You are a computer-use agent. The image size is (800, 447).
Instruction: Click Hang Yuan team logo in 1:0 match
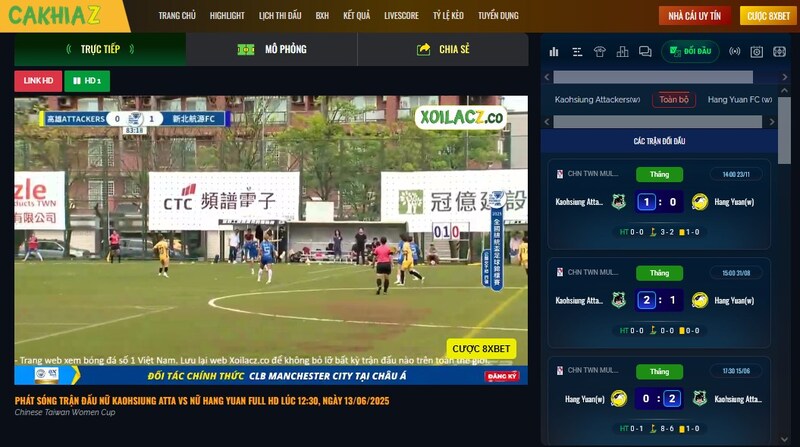[699, 202]
